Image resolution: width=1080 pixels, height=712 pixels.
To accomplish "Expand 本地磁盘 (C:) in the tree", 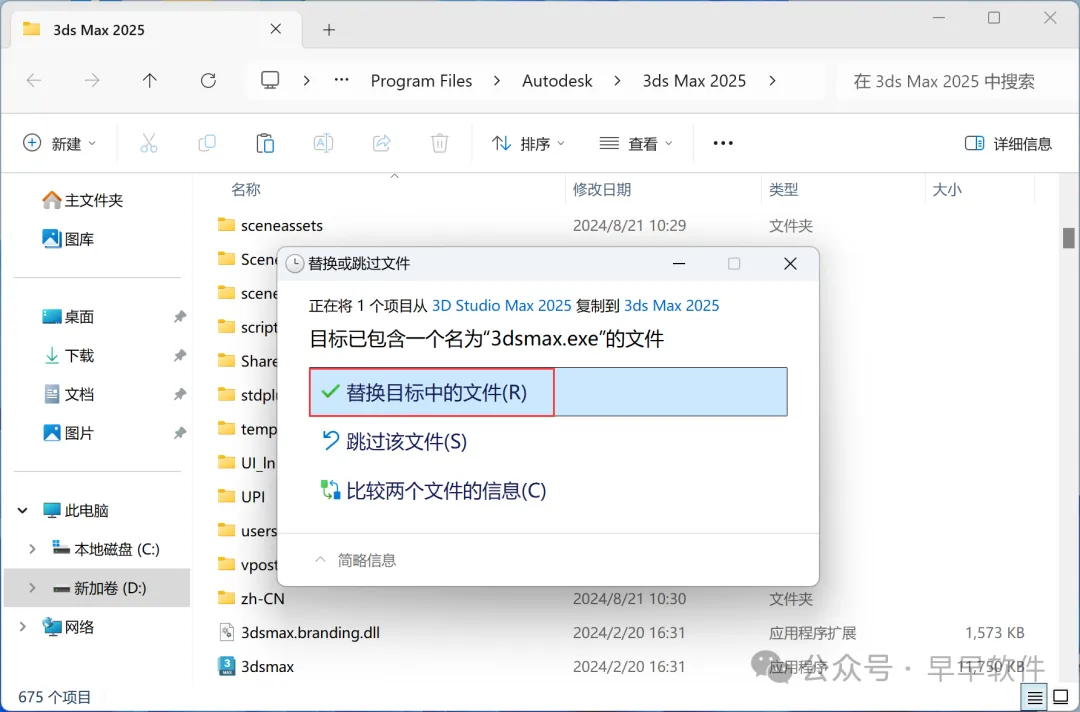I will [x=32, y=549].
